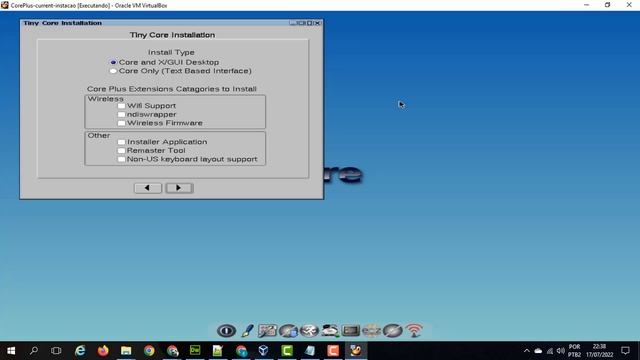The image size is (640, 360).
Task: Click 'Core Plus Extensions Catagories to Install' label
Action: 171,89
